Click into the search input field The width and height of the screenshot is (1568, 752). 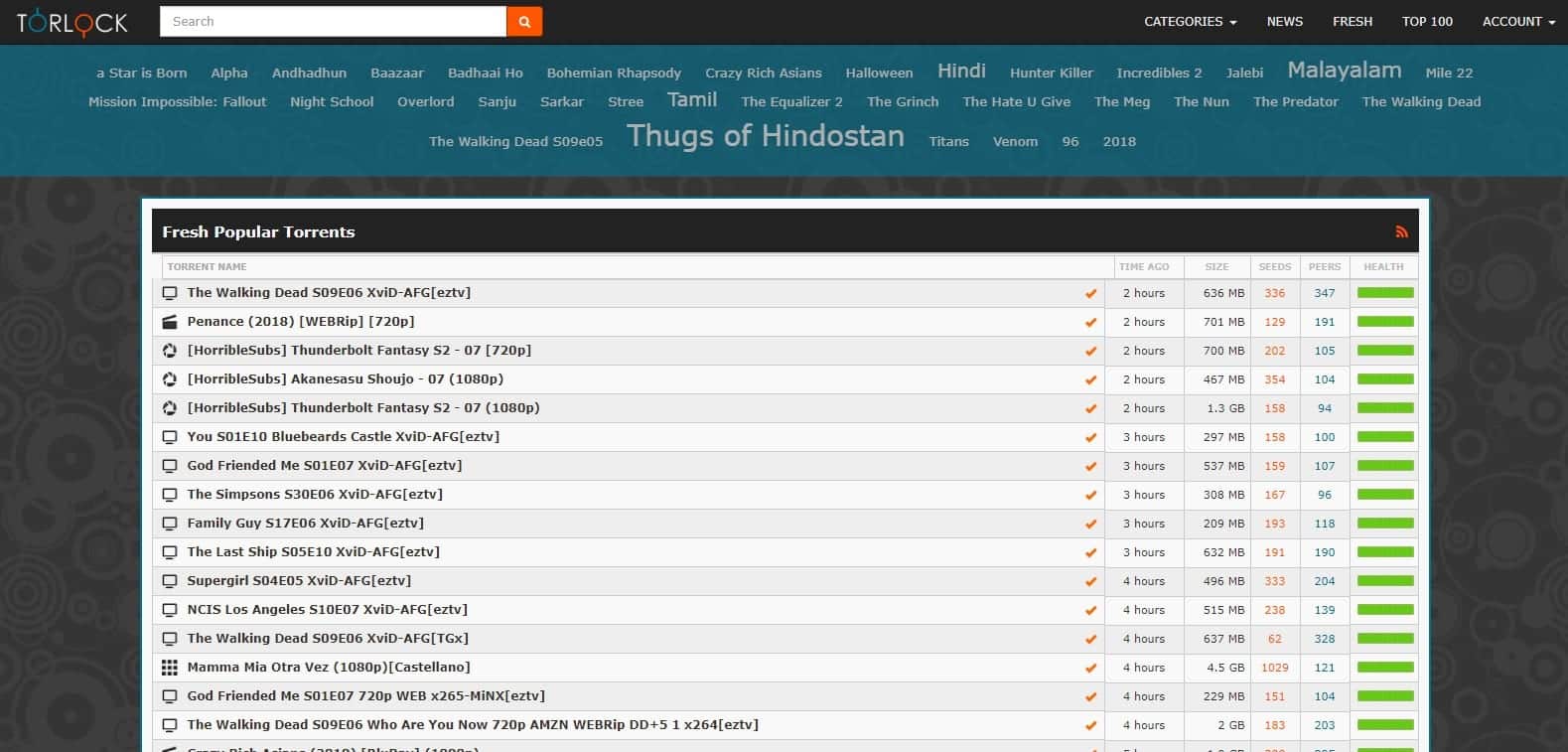tap(333, 21)
